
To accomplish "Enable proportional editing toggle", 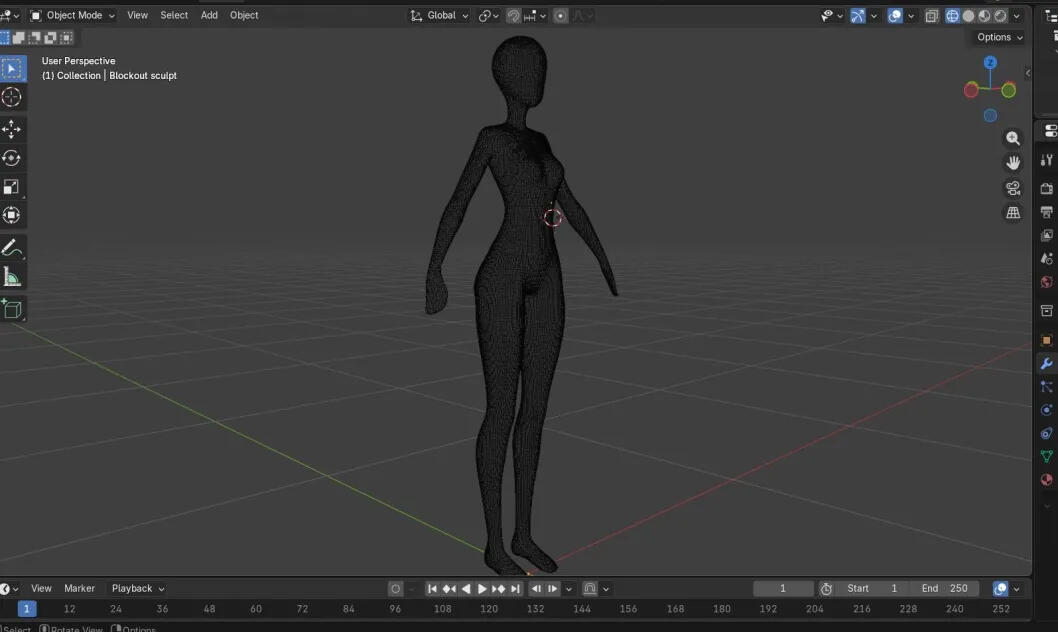I will pyautogui.click(x=560, y=16).
